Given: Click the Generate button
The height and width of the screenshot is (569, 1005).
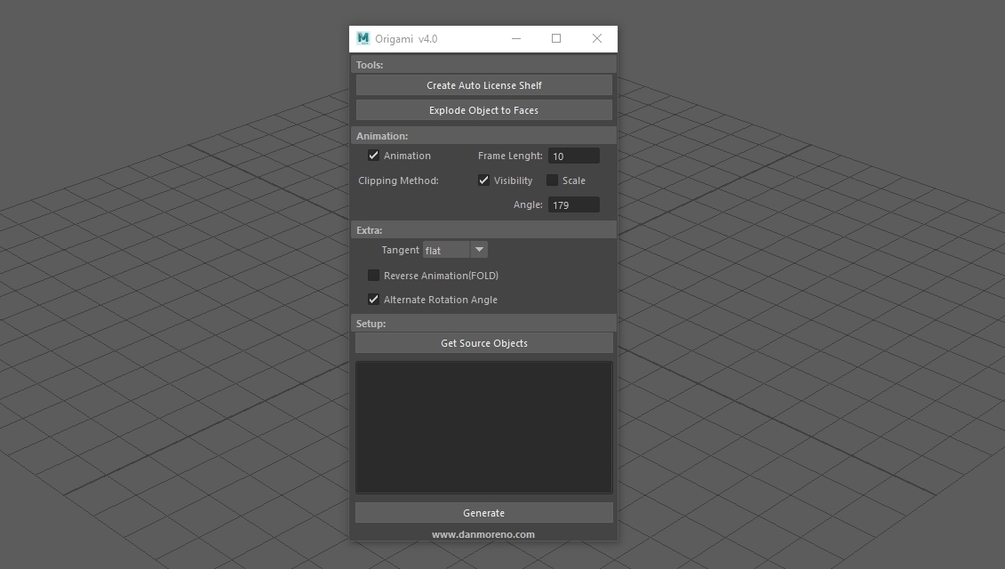Looking at the screenshot, I should pos(484,513).
